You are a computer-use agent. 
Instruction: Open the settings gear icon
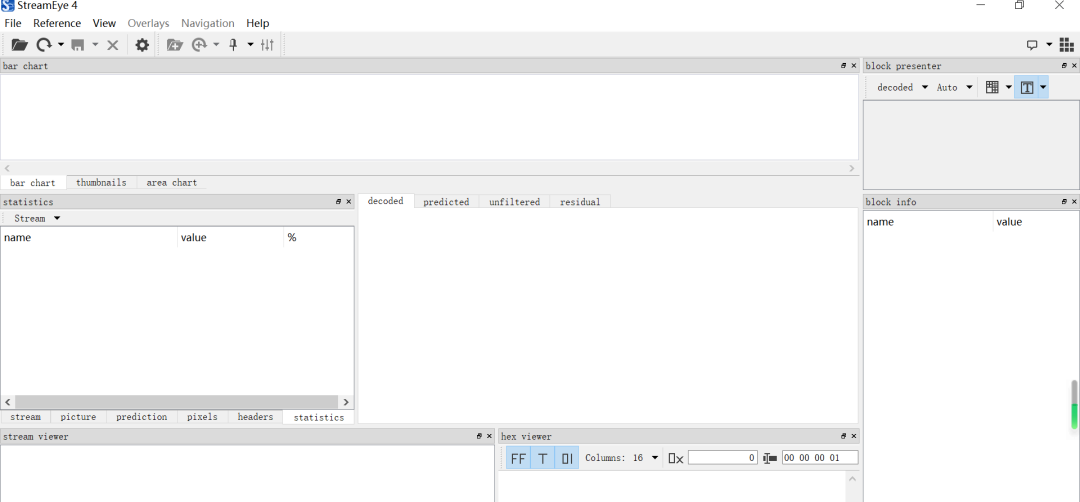coord(142,45)
